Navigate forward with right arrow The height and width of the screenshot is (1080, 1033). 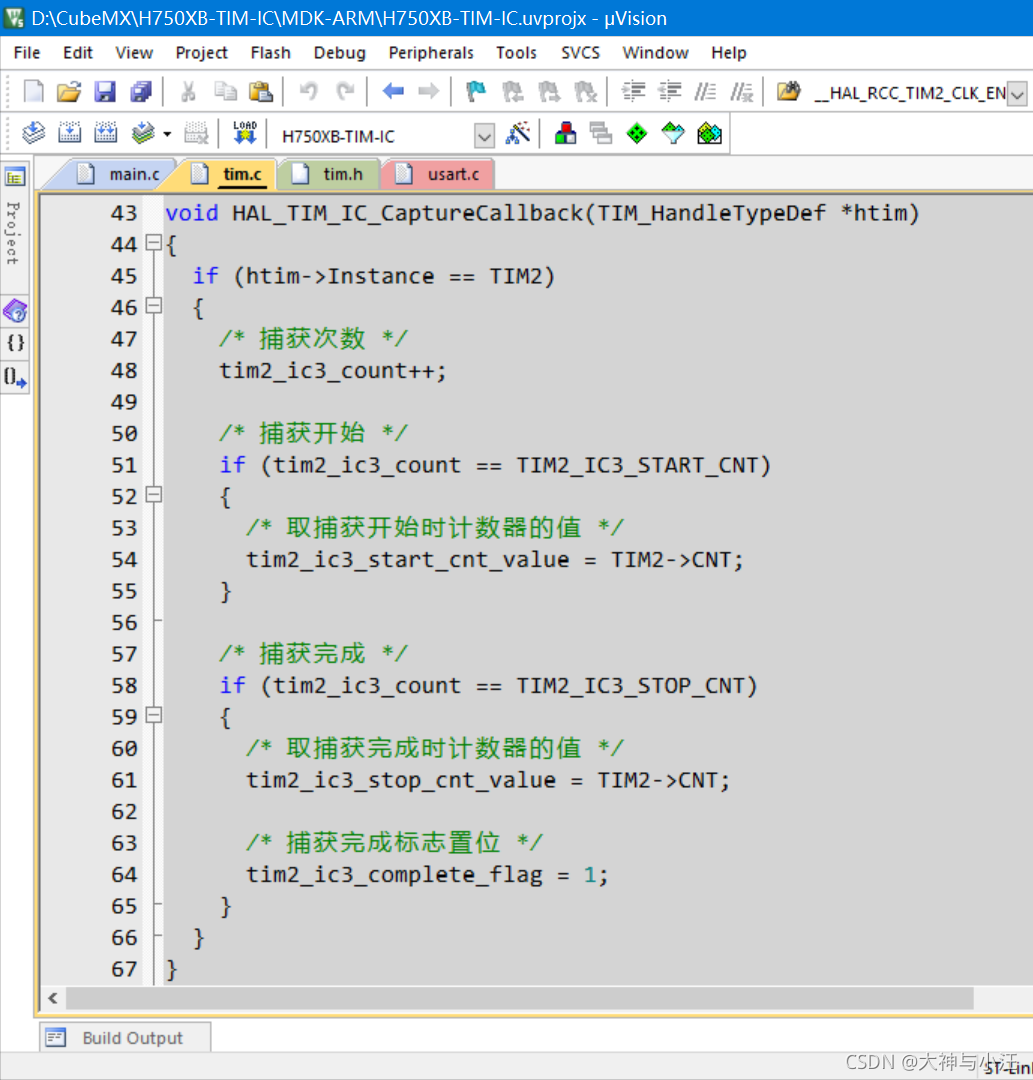coord(428,92)
